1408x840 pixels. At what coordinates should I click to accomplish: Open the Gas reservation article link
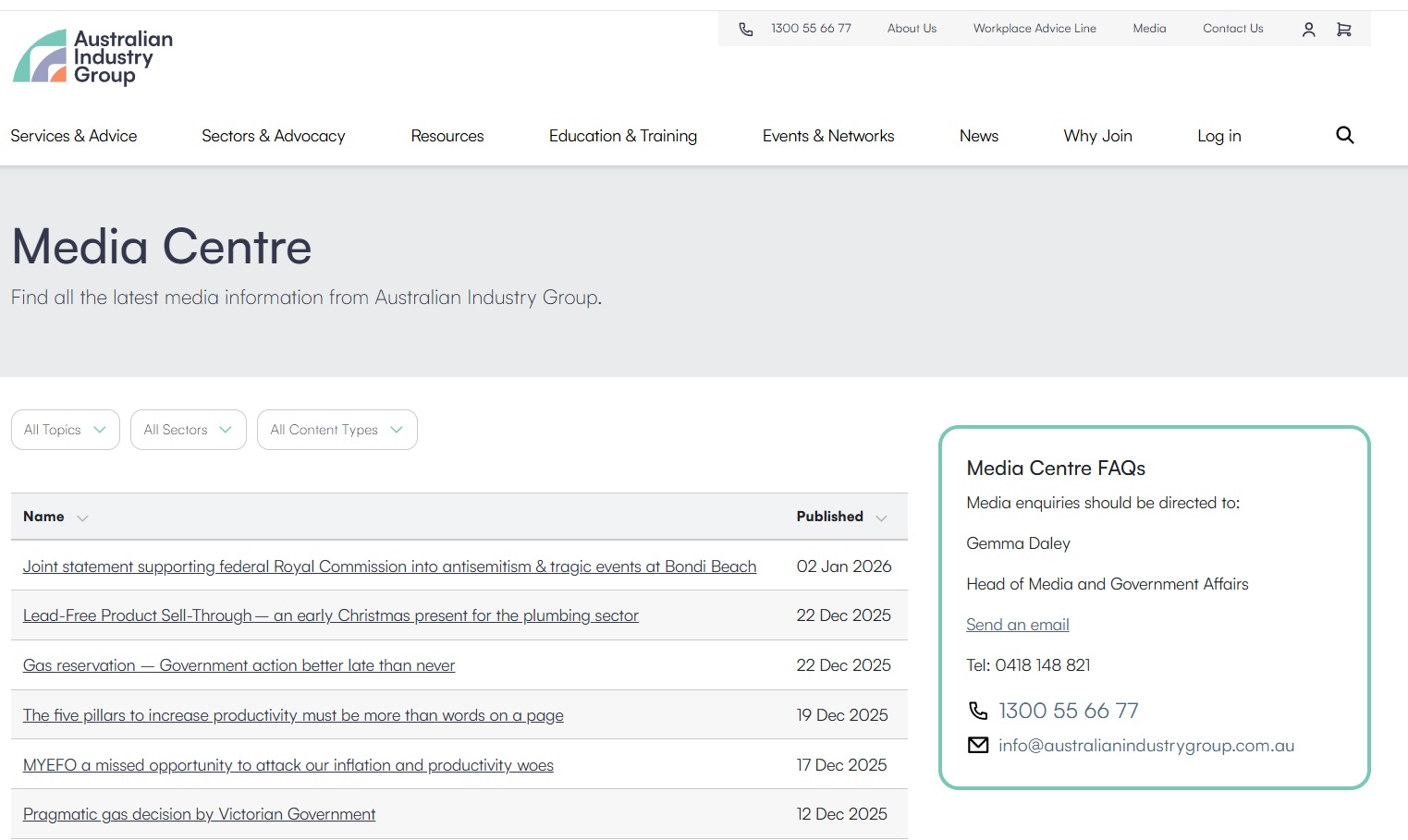[239, 665]
